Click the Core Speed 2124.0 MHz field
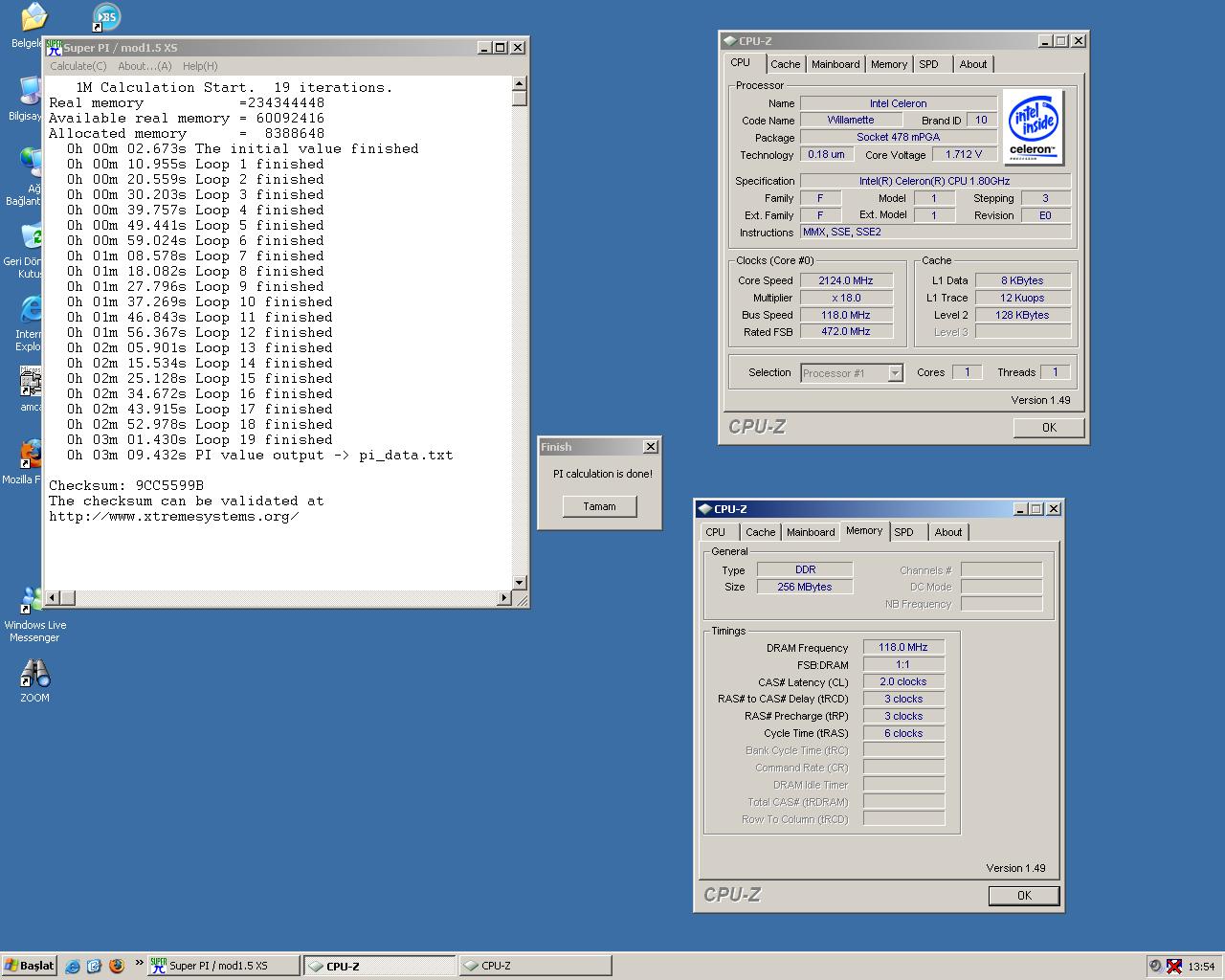The height and width of the screenshot is (980, 1225). click(846, 280)
